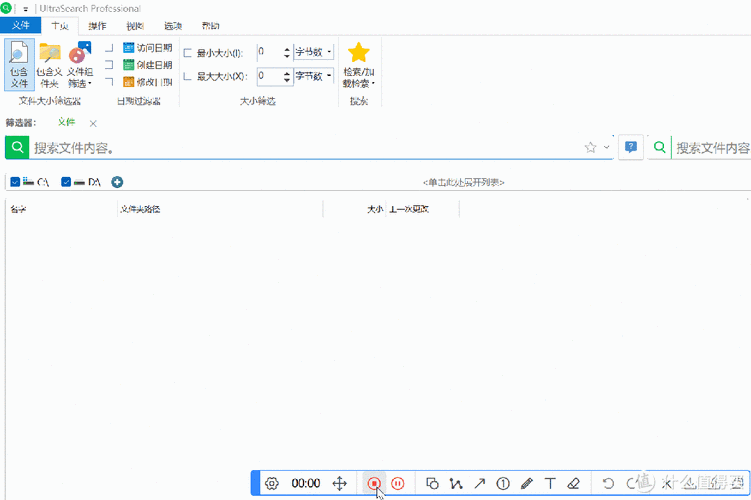Sort by the 大小 column header
This screenshot has height=500, width=751.
coord(354,209)
